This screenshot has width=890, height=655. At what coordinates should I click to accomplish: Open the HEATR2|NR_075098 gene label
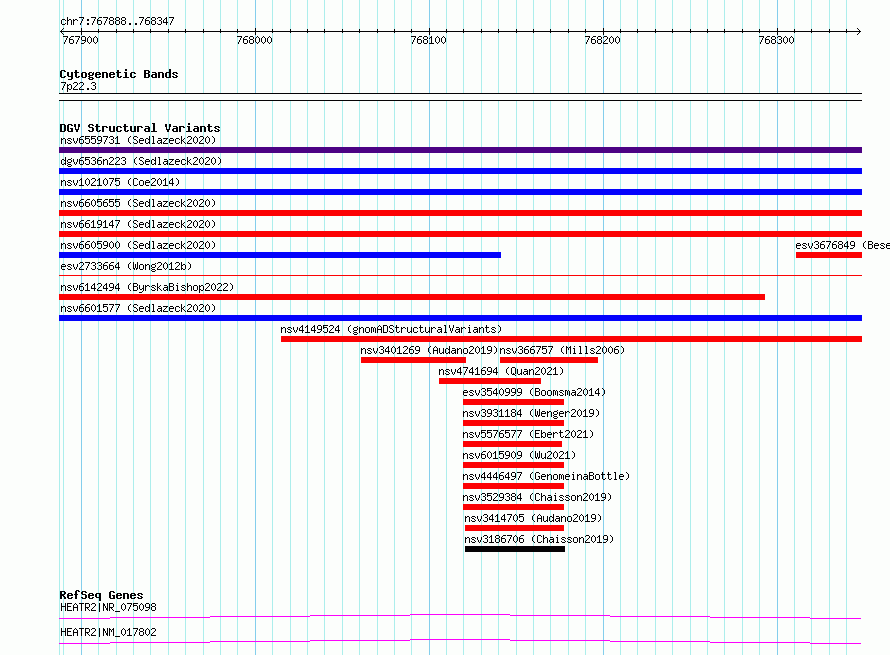pos(108,607)
